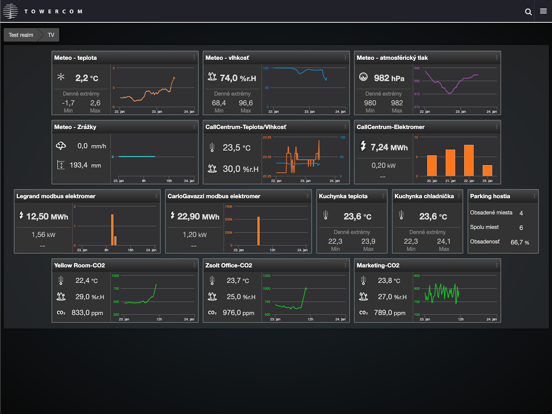The image size is (552, 414).
Task: Click the 982 hPa pressure value
Action: point(389,78)
